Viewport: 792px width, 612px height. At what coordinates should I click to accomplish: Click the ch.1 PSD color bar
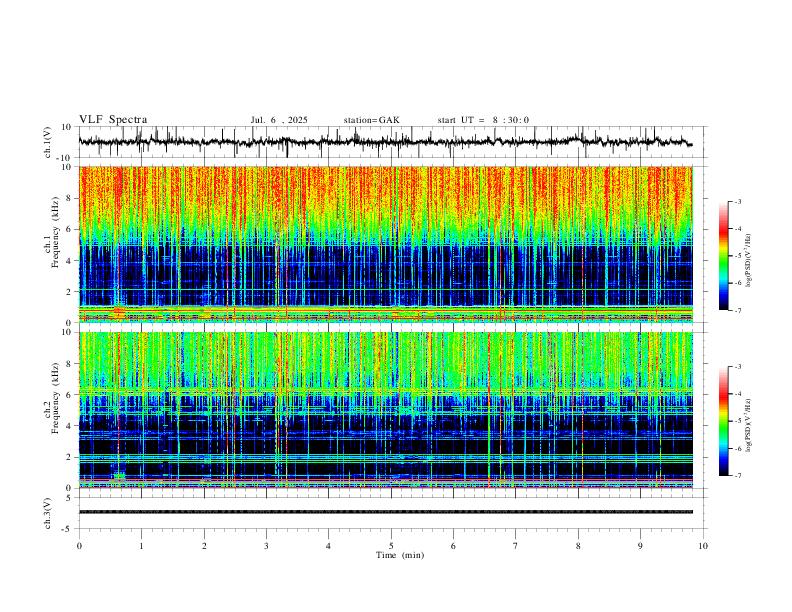723,256
